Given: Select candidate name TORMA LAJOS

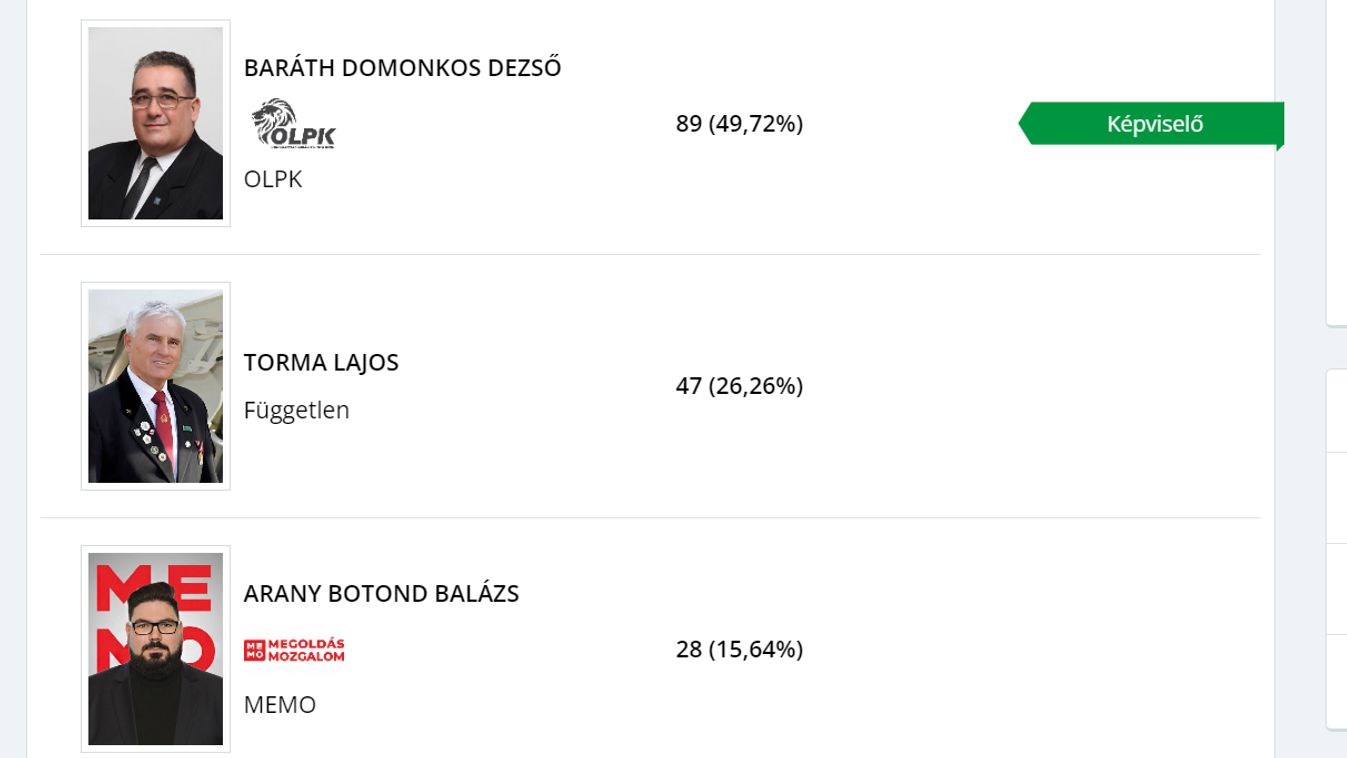Looking at the screenshot, I should [x=321, y=362].
